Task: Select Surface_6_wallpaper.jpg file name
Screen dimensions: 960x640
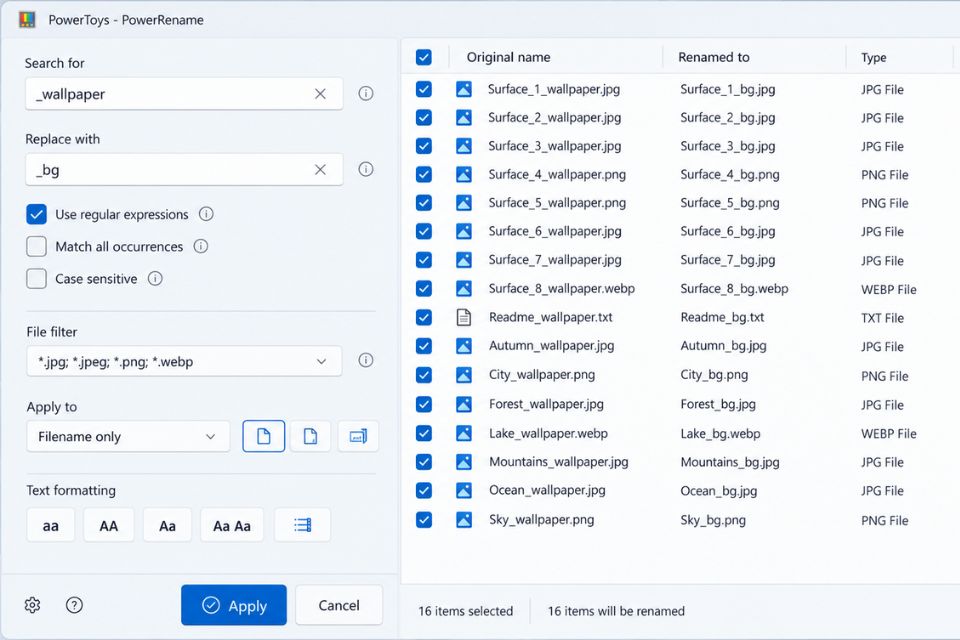Action: pos(555,231)
